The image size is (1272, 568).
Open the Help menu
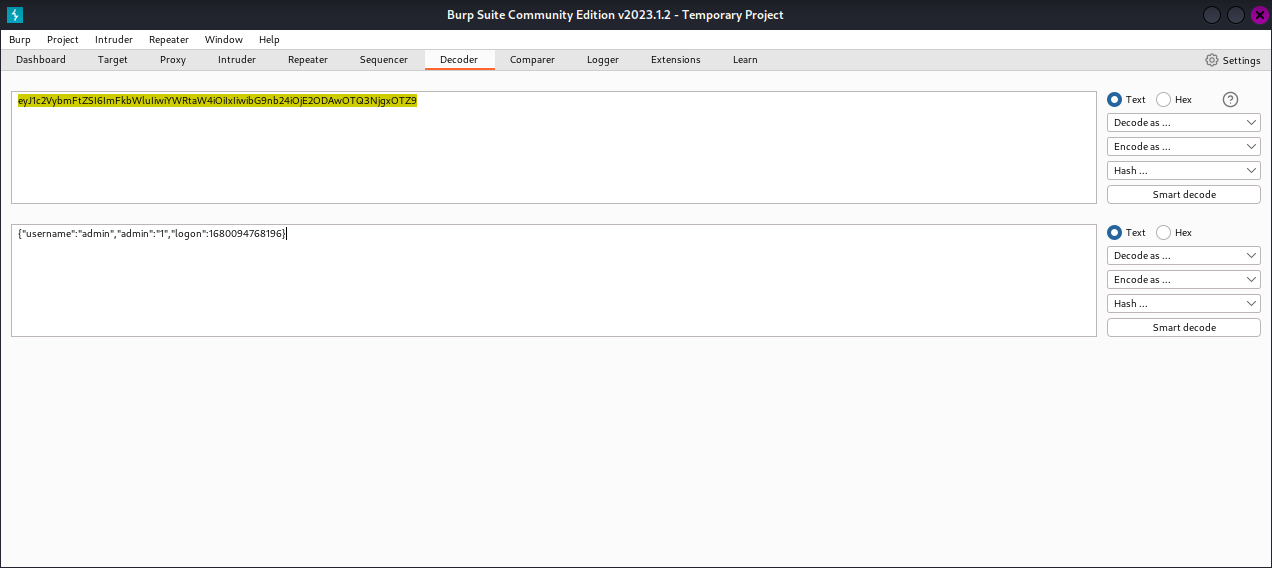(269, 39)
